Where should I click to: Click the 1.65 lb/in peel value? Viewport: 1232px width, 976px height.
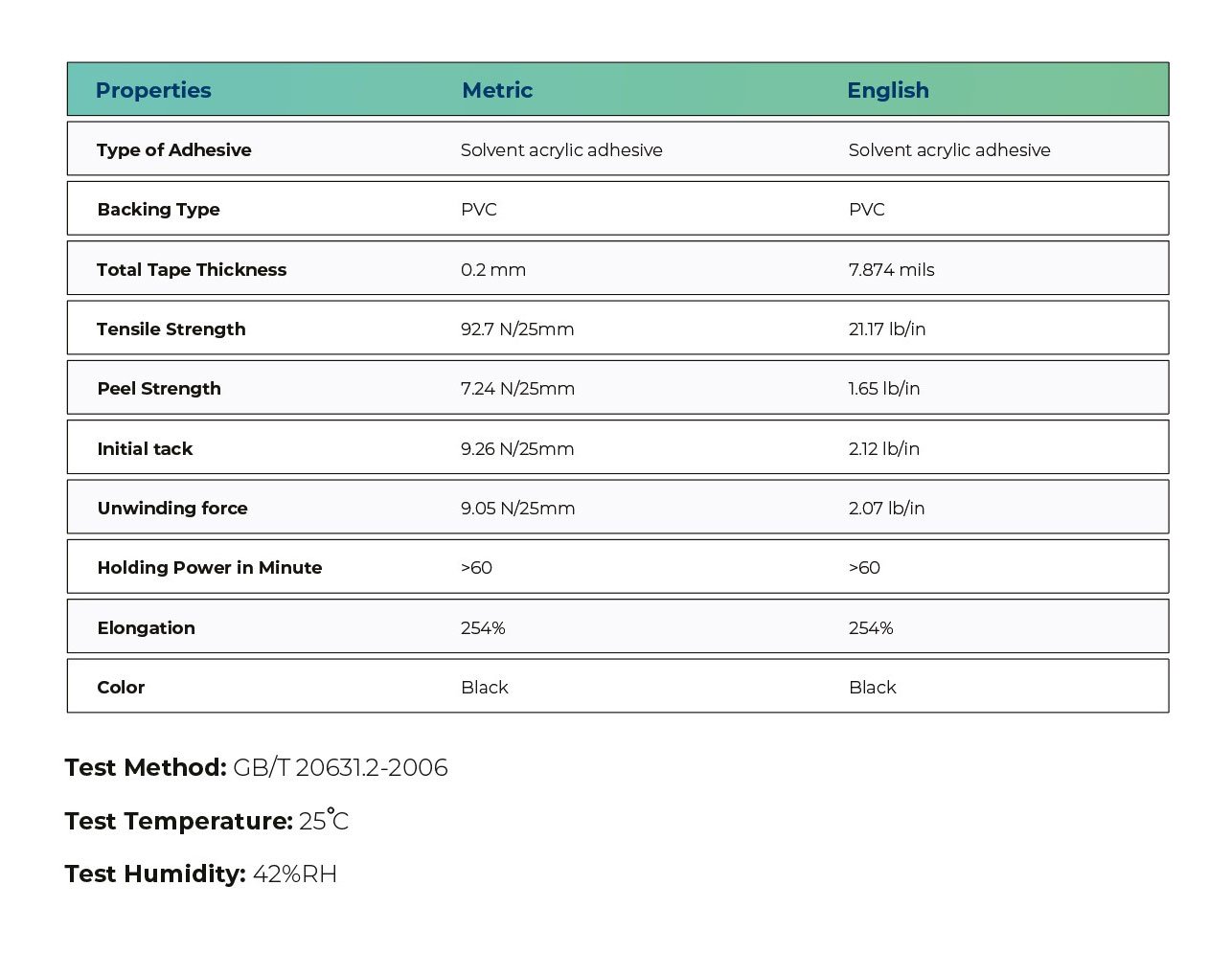coord(883,388)
